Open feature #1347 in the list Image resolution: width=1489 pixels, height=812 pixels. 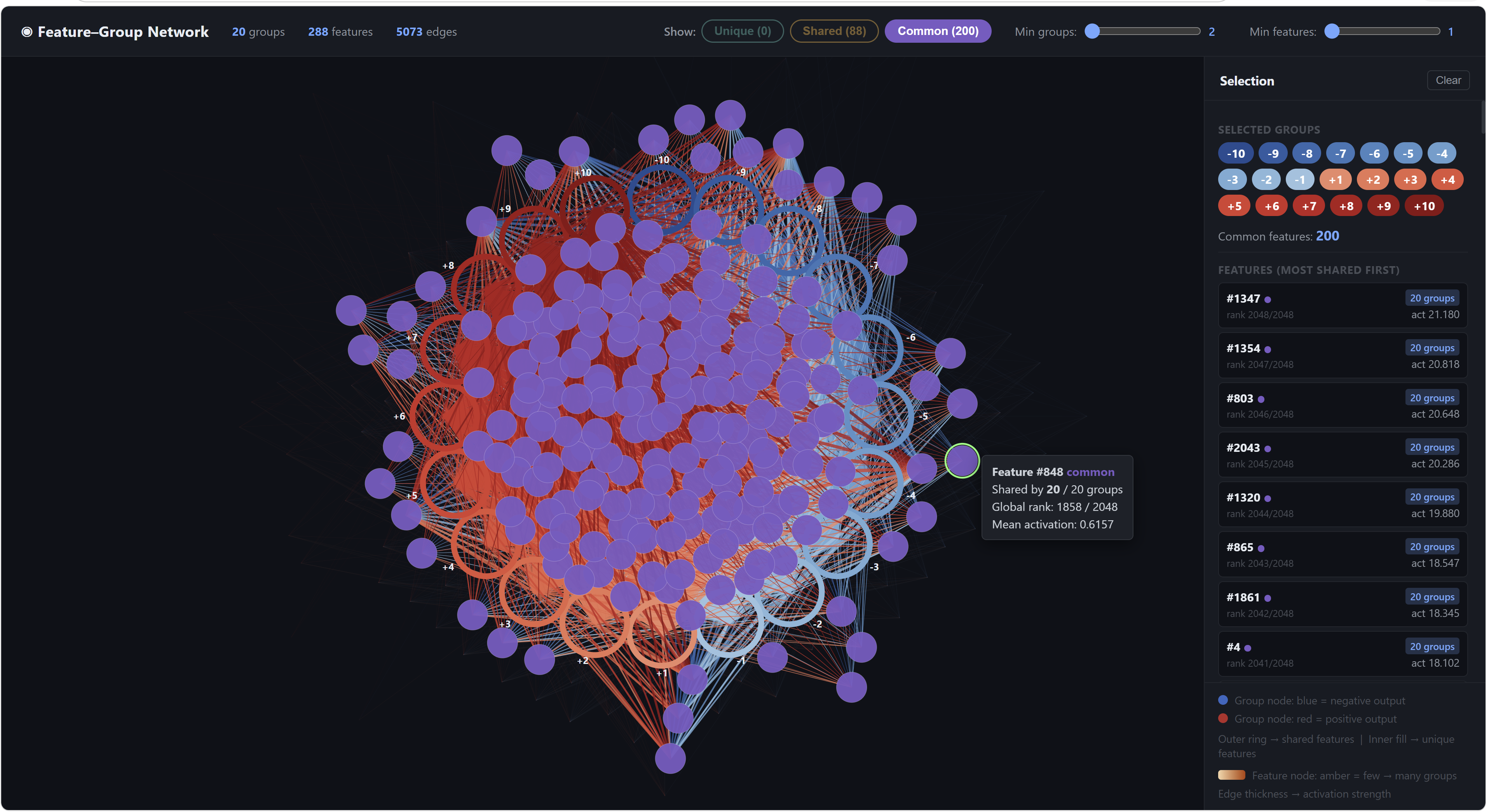(x=1342, y=306)
